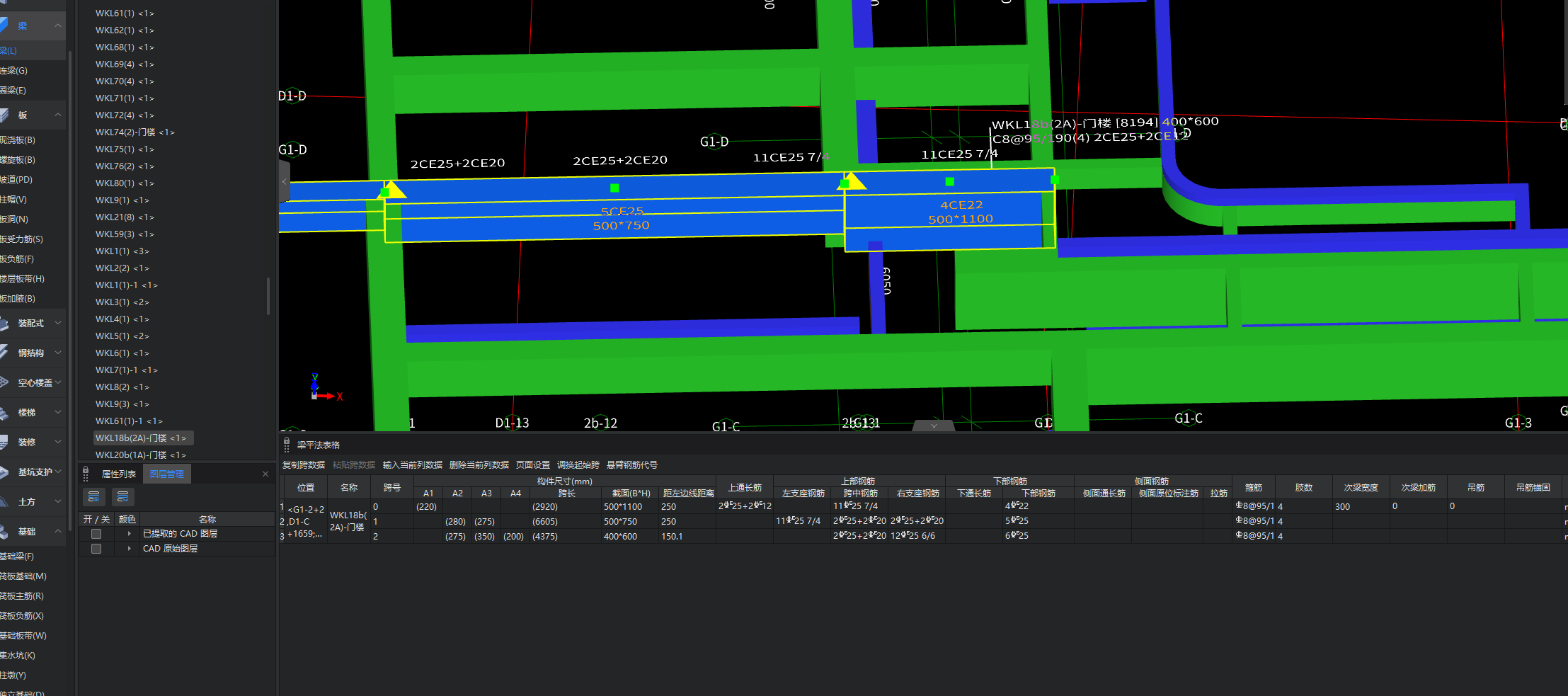Collapse the 板 category section
Screen dimensions: 1568x696
(x=58, y=115)
